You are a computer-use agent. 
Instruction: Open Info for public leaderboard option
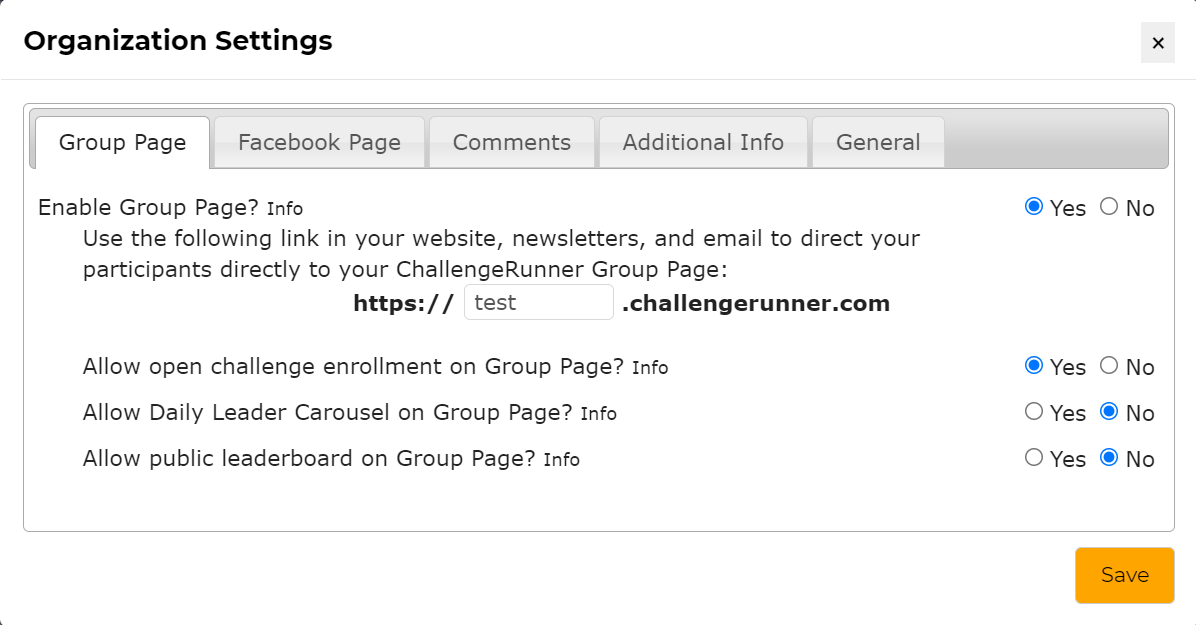563,460
